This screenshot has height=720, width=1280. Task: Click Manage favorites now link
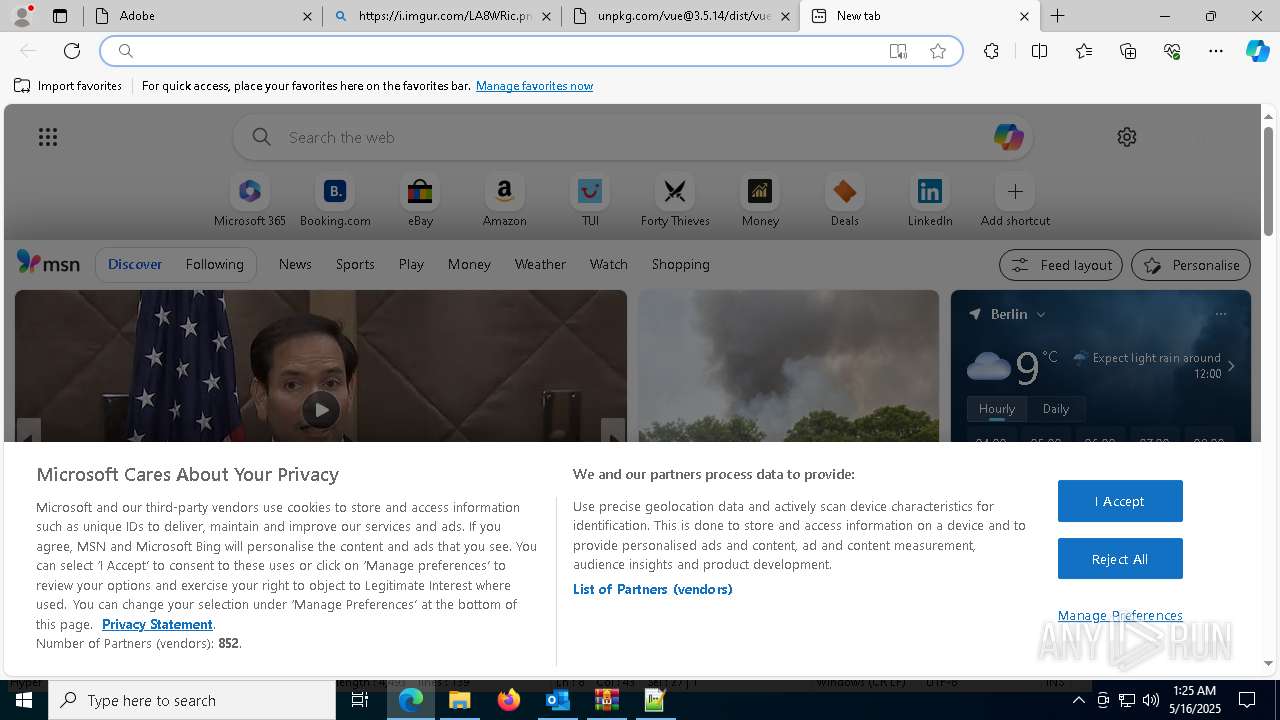point(534,86)
